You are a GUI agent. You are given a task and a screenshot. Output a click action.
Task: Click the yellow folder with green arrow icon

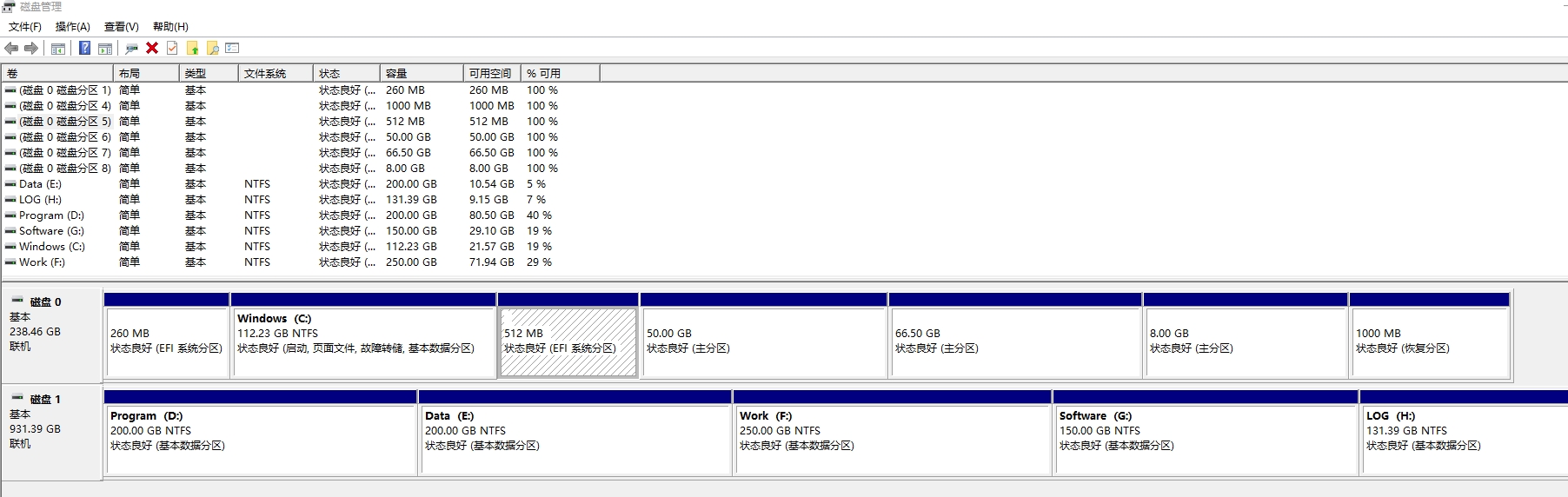pyautogui.click(x=192, y=49)
